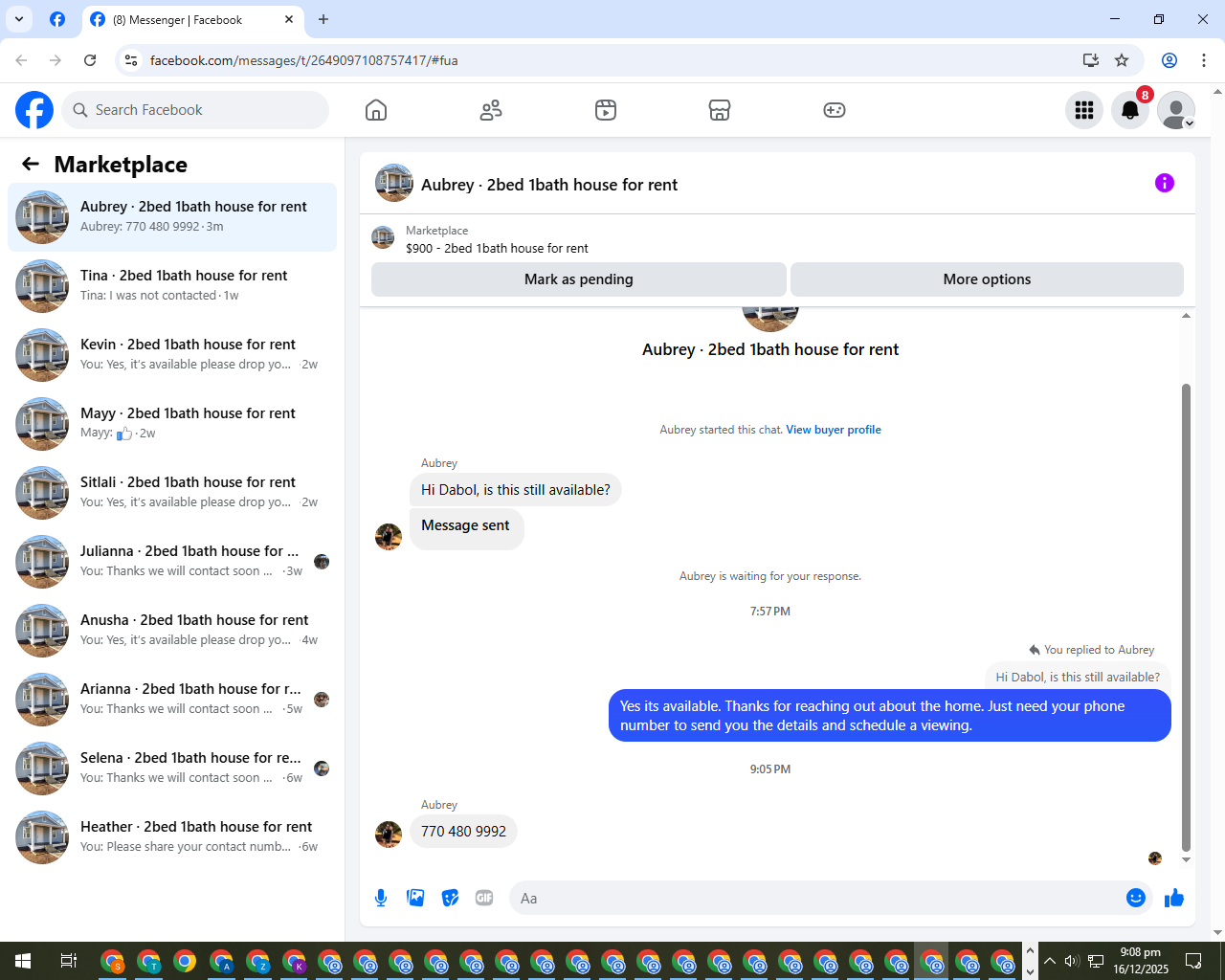This screenshot has height=980, width=1225.
Task: Click the $900 listing title in the chat header
Action: 497,248
